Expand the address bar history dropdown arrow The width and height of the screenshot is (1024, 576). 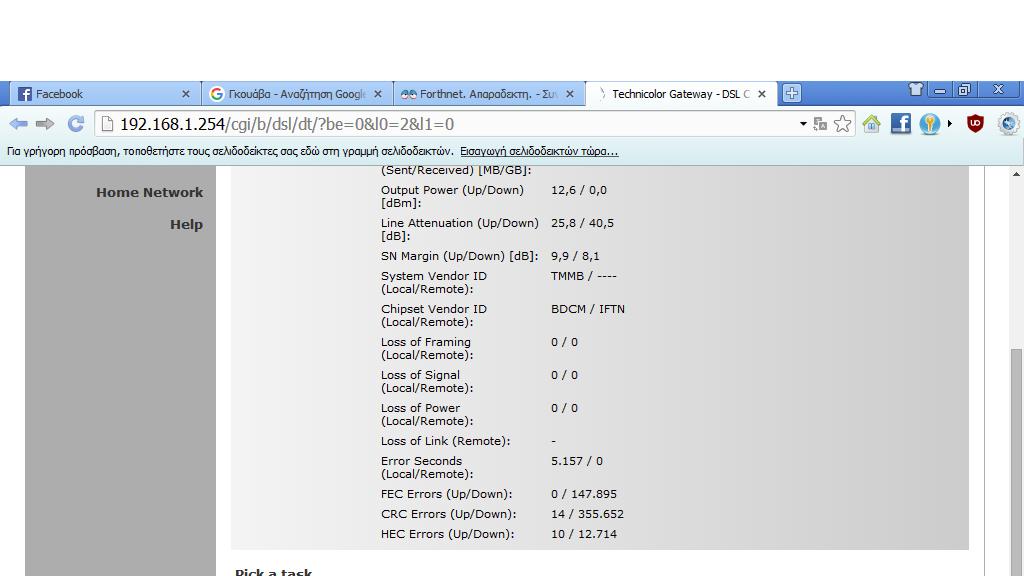[x=803, y=124]
